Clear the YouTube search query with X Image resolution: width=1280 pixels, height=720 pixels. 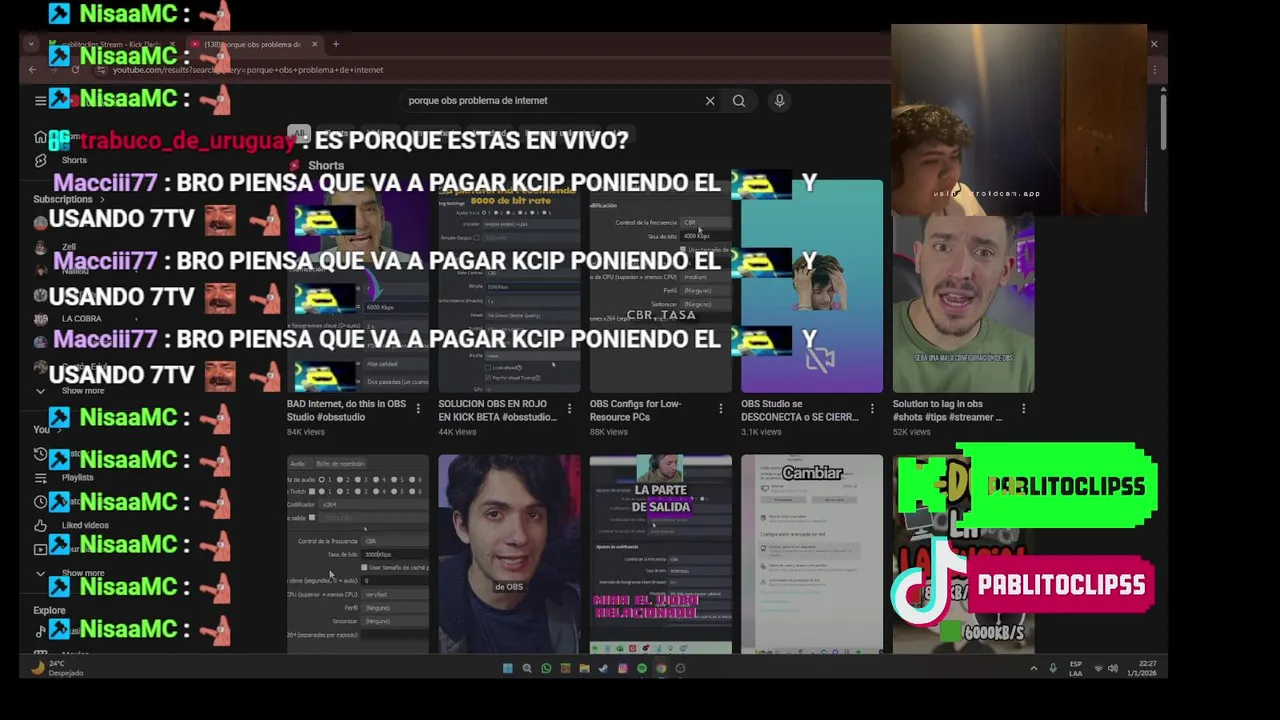point(710,100)
